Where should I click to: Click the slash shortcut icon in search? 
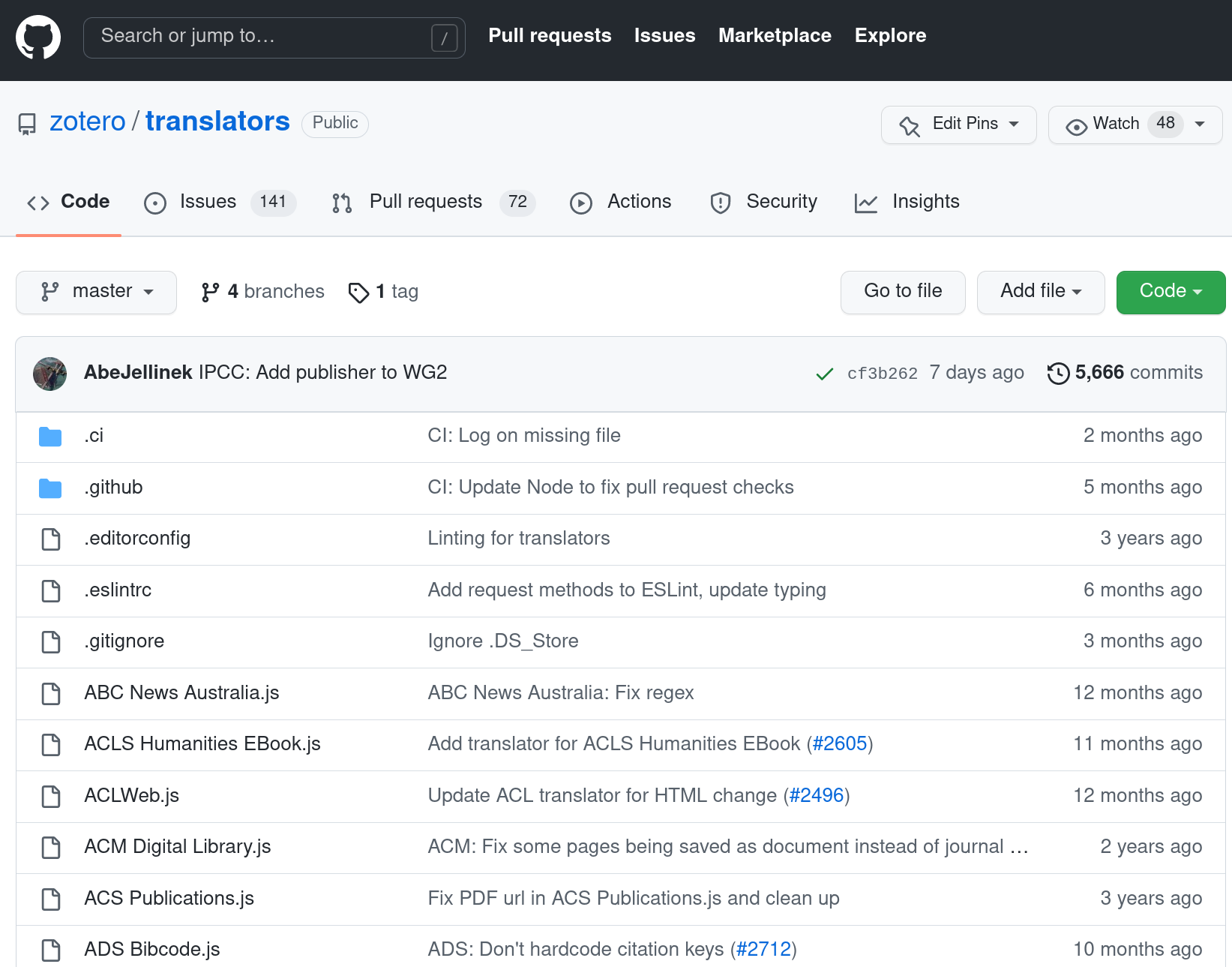click(x=444, y=38)
